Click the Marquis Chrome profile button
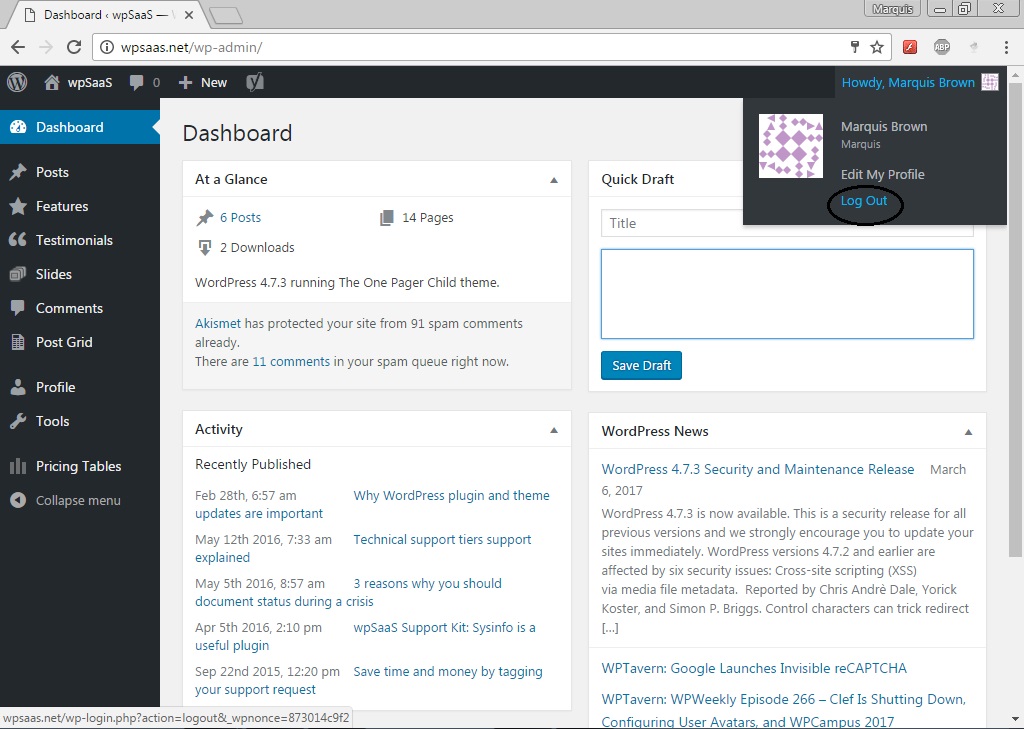 tap(893, 9)
